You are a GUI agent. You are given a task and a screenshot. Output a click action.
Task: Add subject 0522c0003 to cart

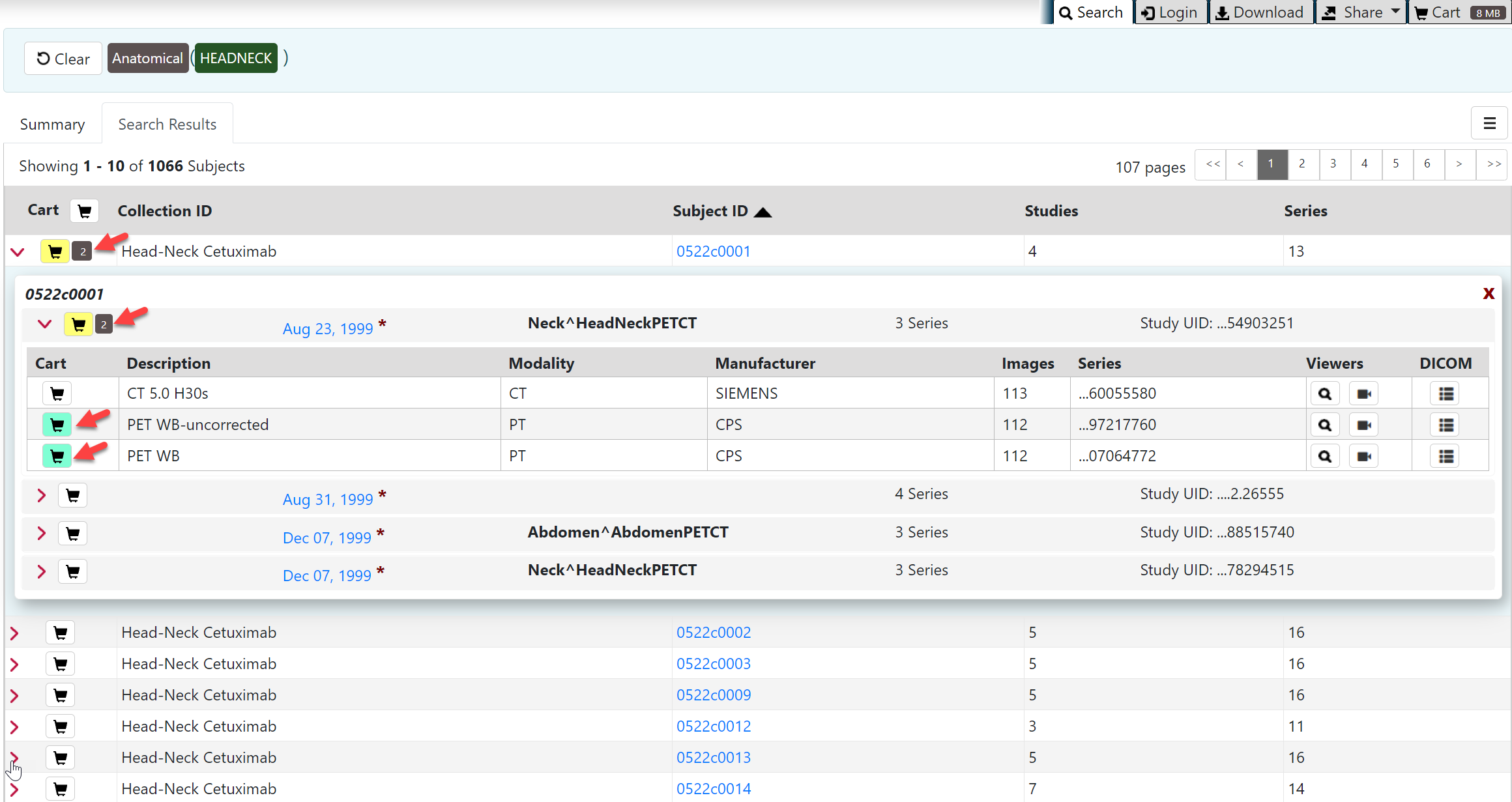(x=60, y=664)
